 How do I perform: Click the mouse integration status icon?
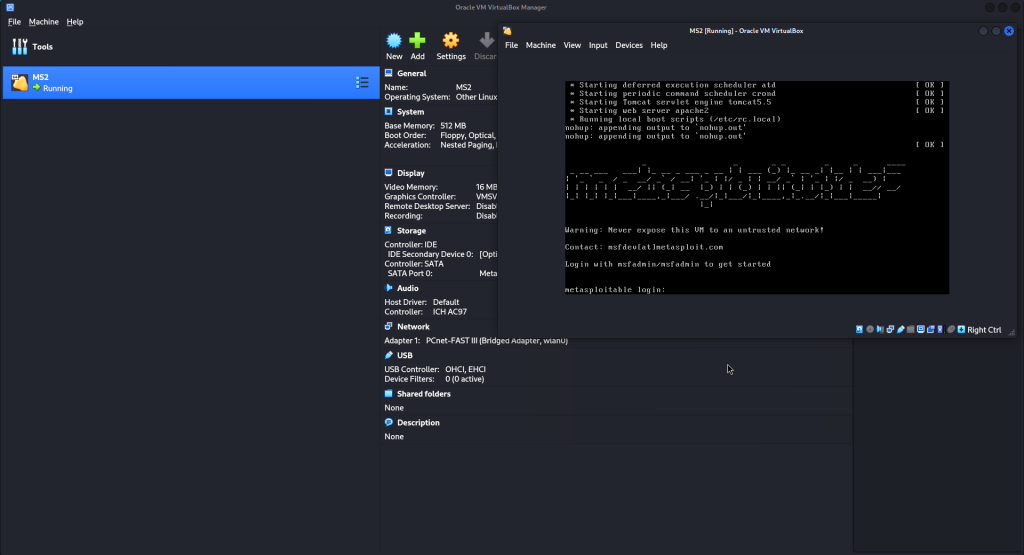[x=951, y=329]
